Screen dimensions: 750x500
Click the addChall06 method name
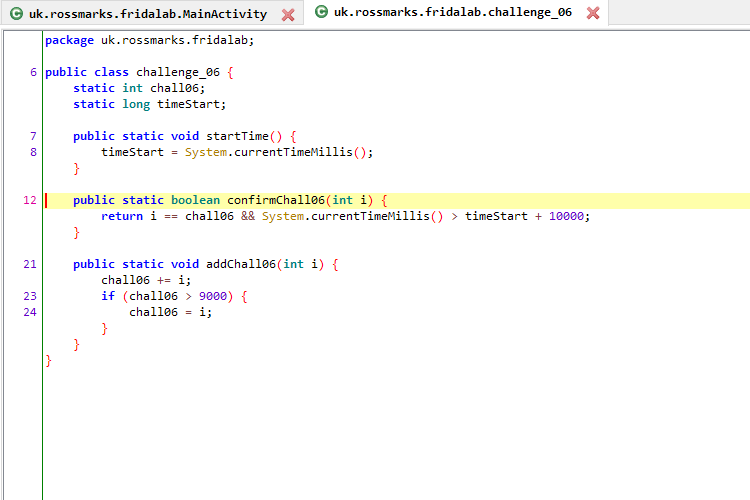241,264
